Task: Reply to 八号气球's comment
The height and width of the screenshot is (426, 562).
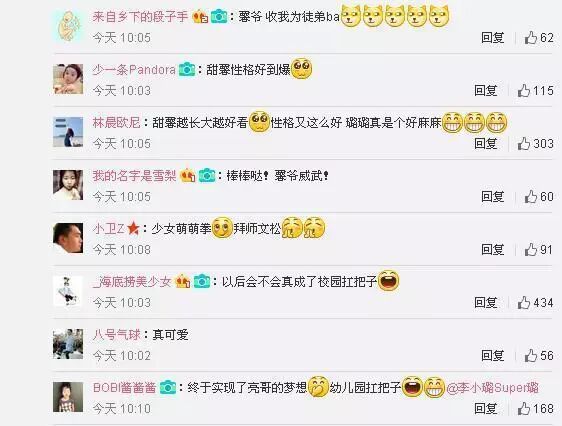Action: 492,355
